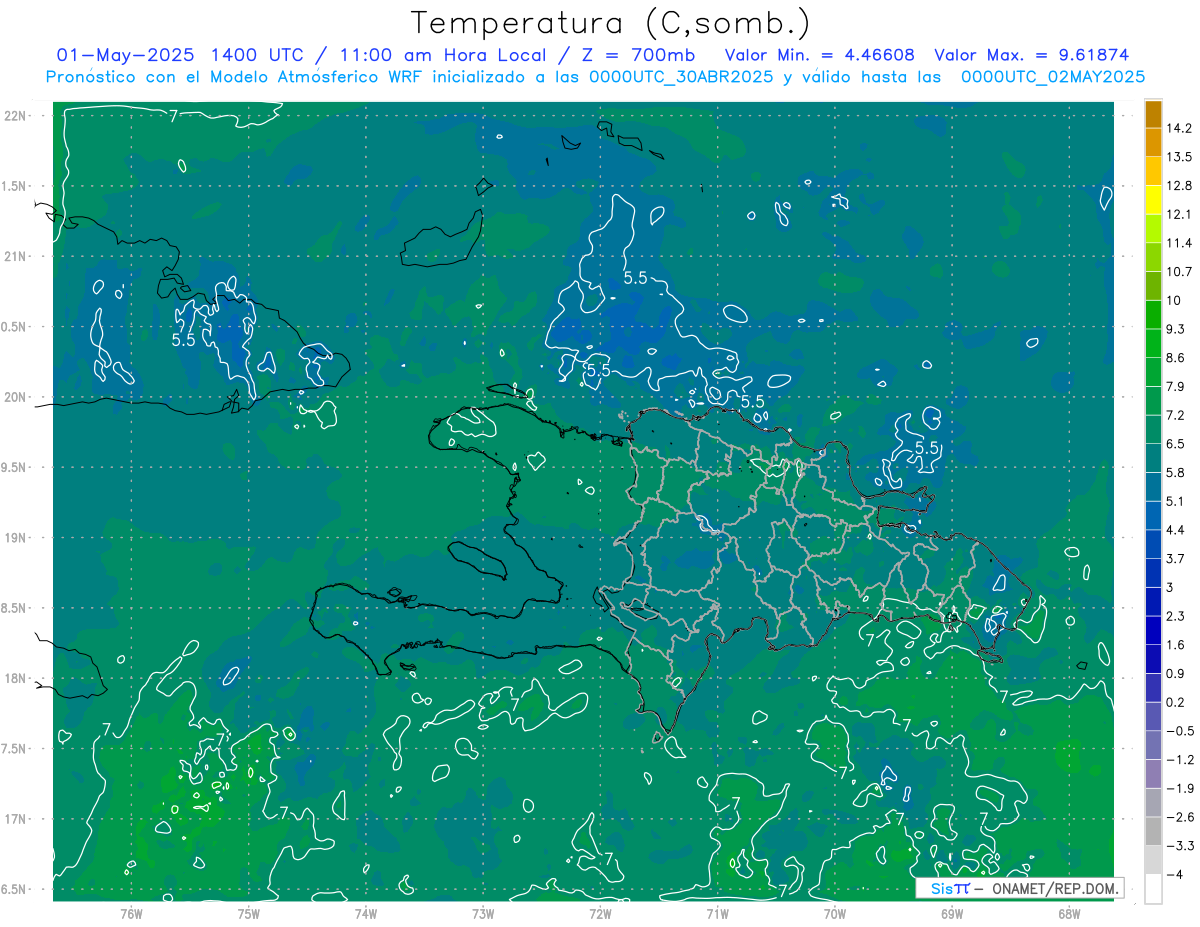Pick the purple swatch between -1.2 and -1.9
Screen dimensions: 1200x927
click(x=1153, y=775)
